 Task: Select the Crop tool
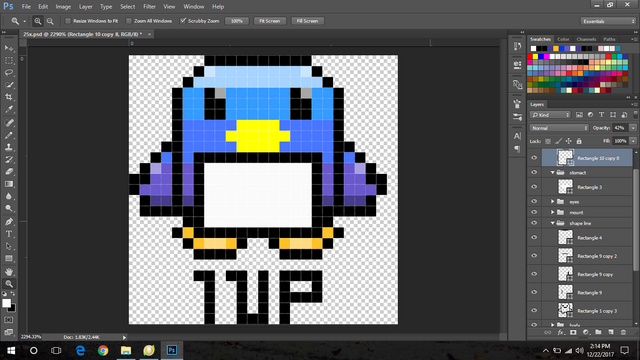[9, 97]
